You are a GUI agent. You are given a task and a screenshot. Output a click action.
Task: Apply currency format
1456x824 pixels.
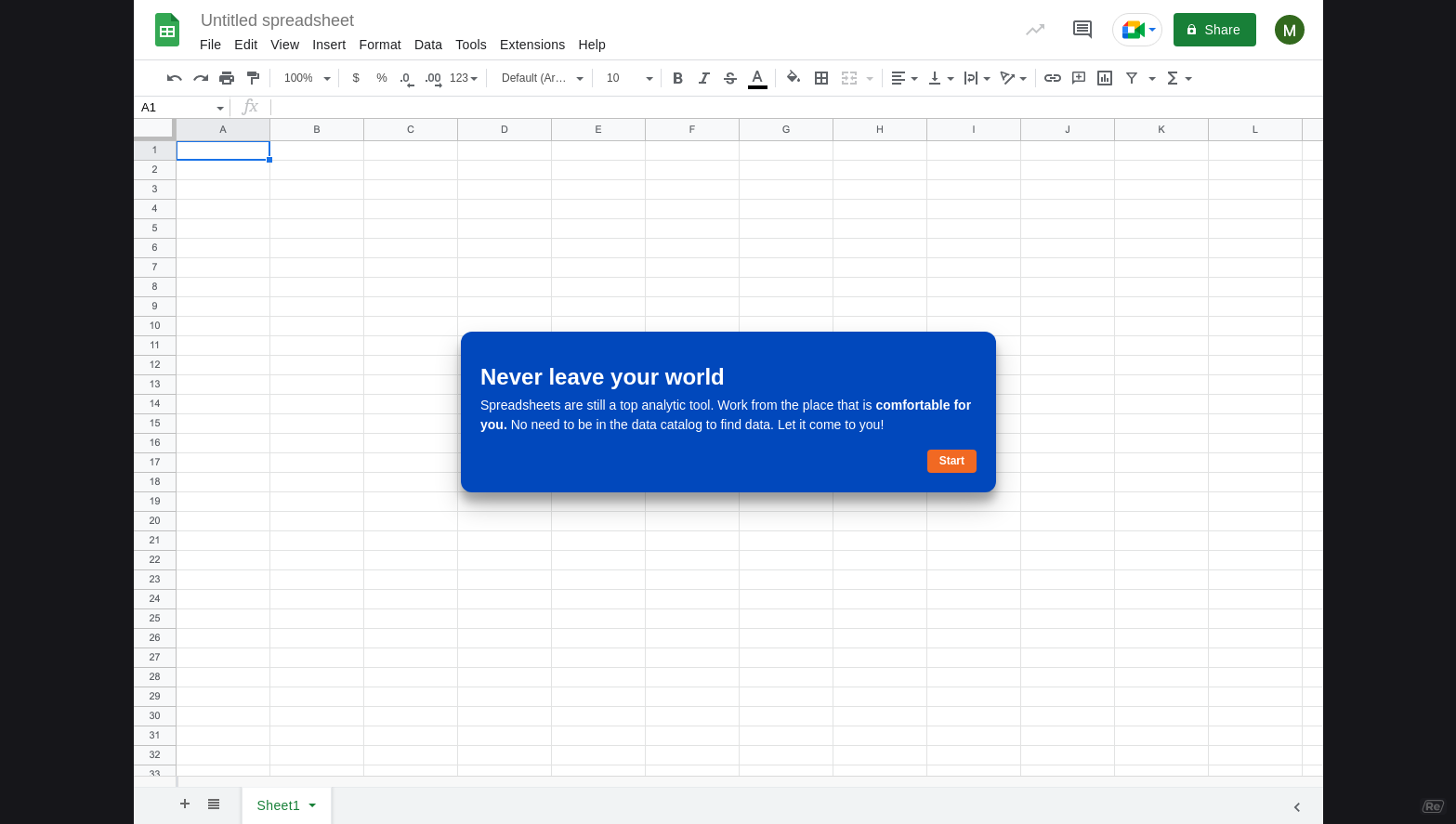coord(356,78)
